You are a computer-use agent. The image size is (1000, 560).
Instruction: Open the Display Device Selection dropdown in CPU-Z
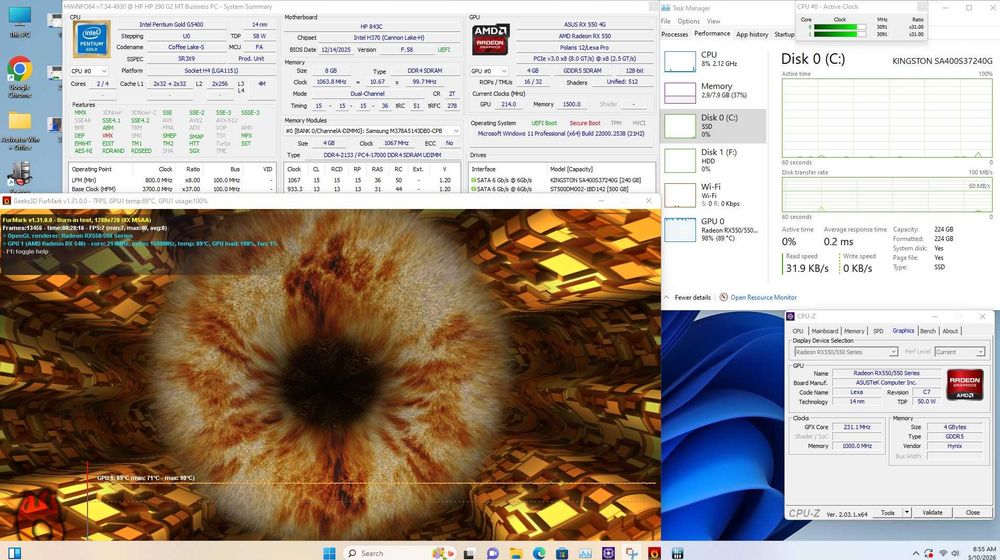pyautogui.click(x=846, y=352)
